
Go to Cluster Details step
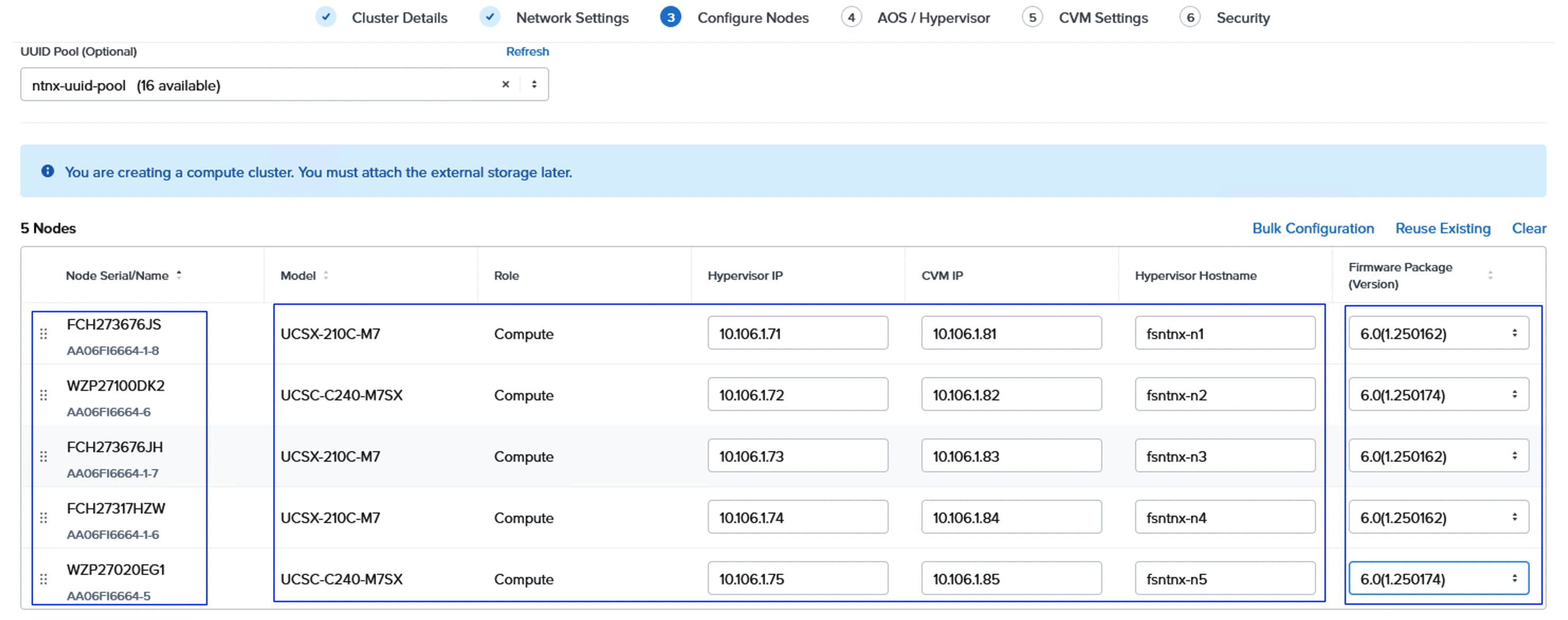point(399,17)
